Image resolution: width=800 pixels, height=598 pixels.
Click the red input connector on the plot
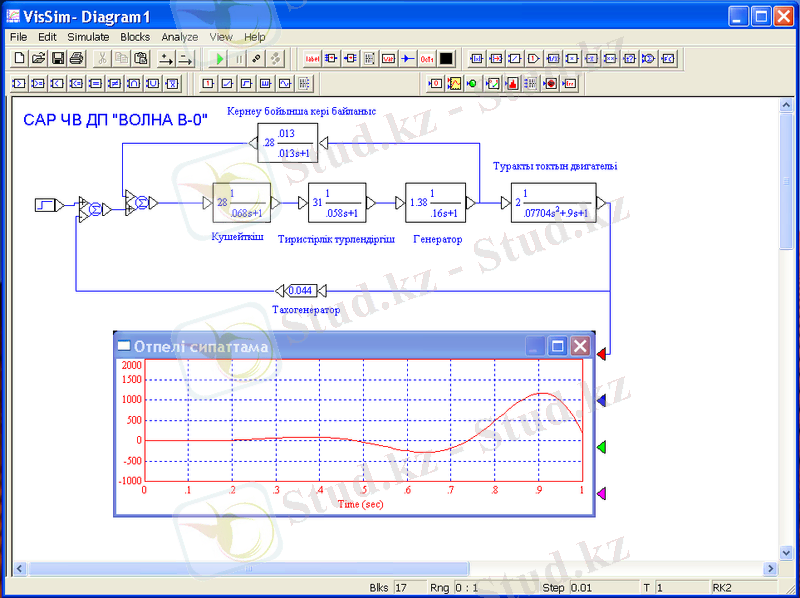tap(602, 354)
